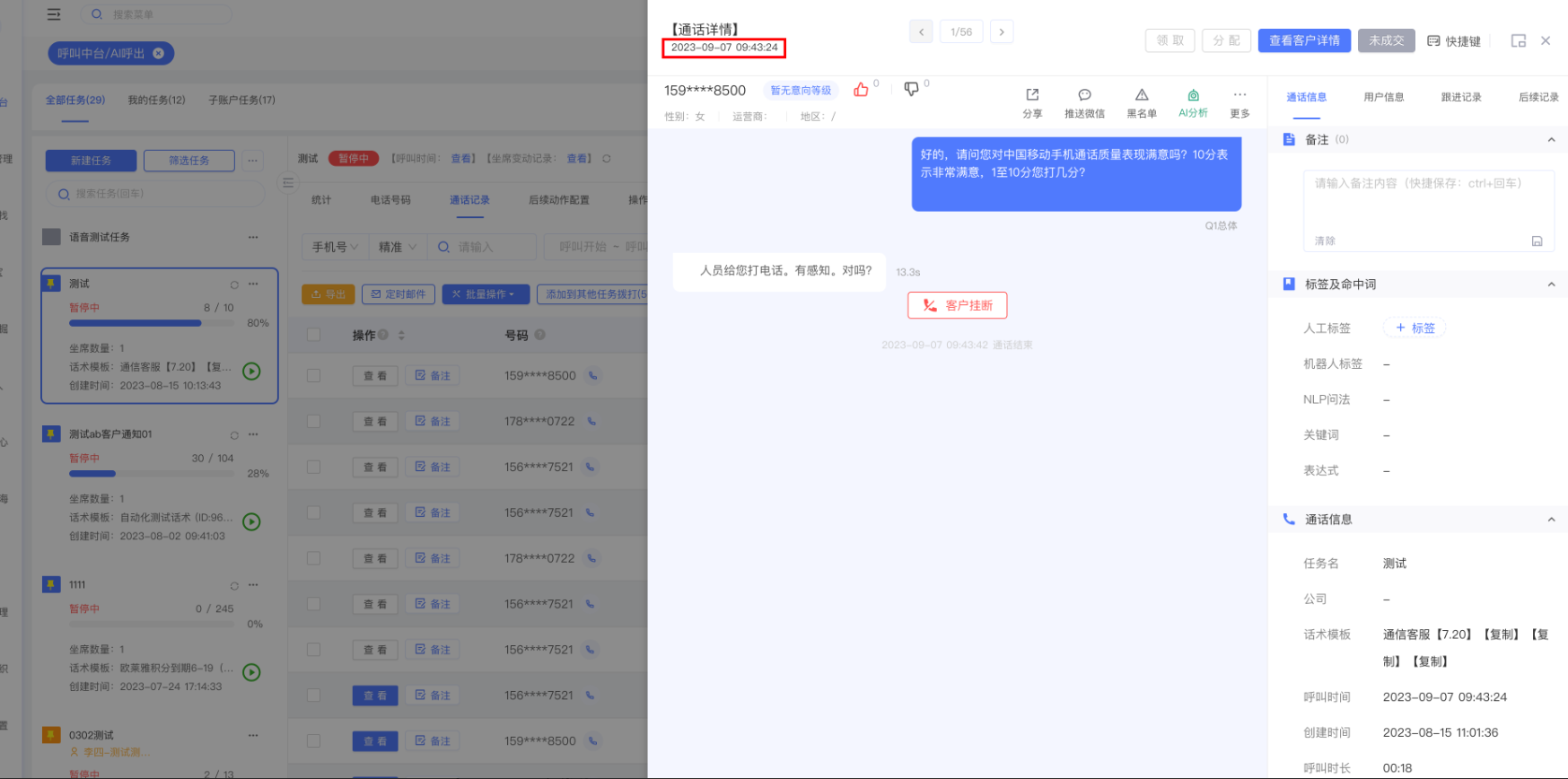
Task: Switch to 跟进记录 tab
Action: [1460, 97]
